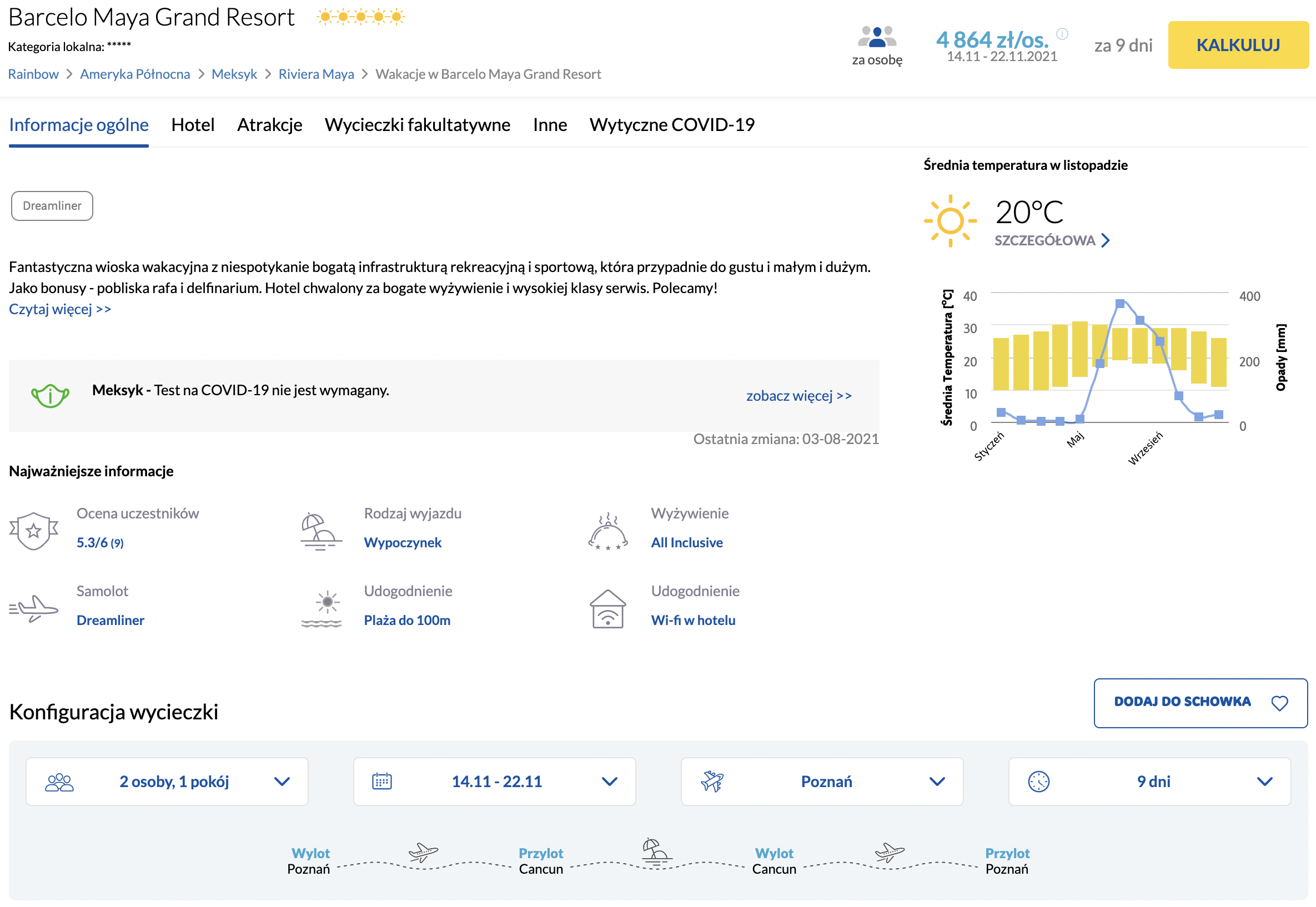This screenshot has width=1316, height=907.
Task: Open the Hotel tab
Action: [x=193, y=124]
